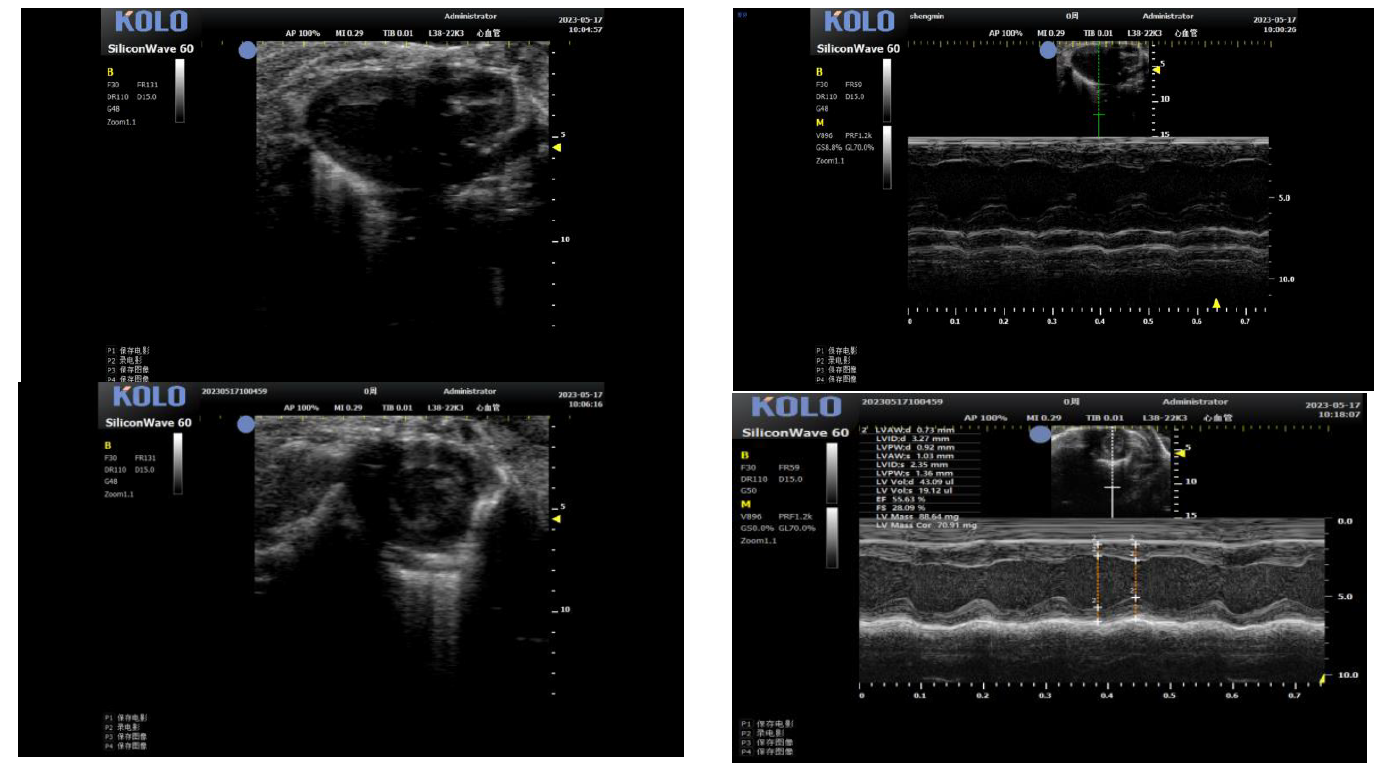Click the yellow time-axis arrow in the 10:00:26 M-mode
This screenshot has width=1374, height=771.
click(1216, 303)
